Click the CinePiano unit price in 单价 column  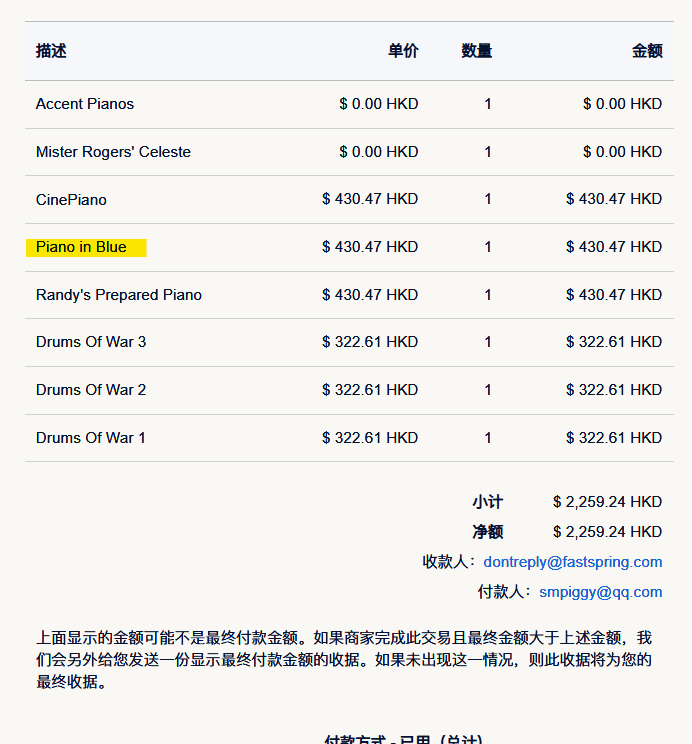click(370, 199)
